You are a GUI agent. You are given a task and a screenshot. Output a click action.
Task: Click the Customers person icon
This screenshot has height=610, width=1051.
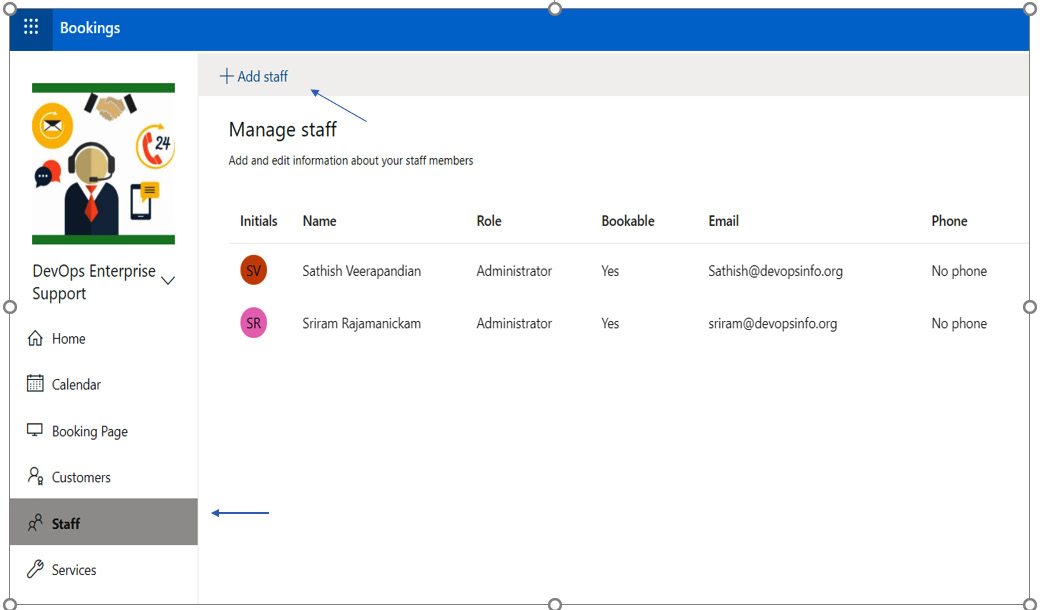(35, 476)
